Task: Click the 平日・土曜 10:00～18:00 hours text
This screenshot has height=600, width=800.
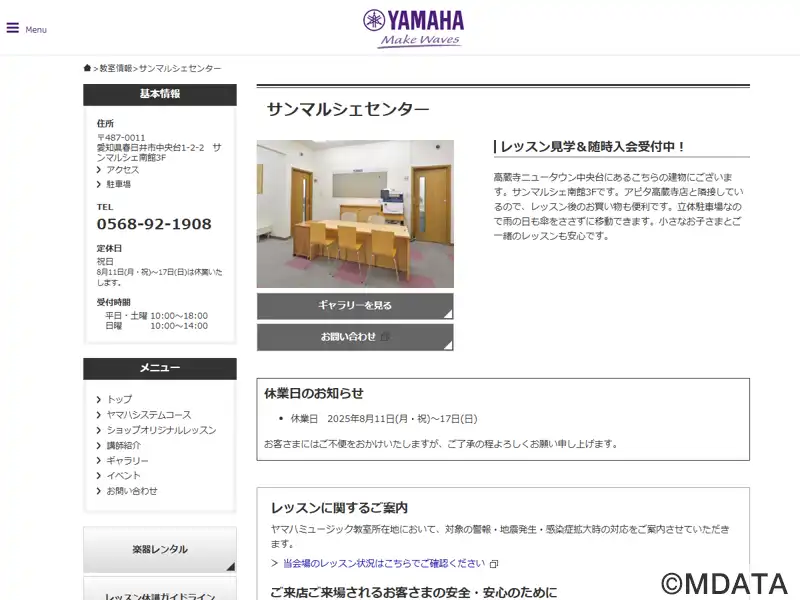Action: (156, 316)
